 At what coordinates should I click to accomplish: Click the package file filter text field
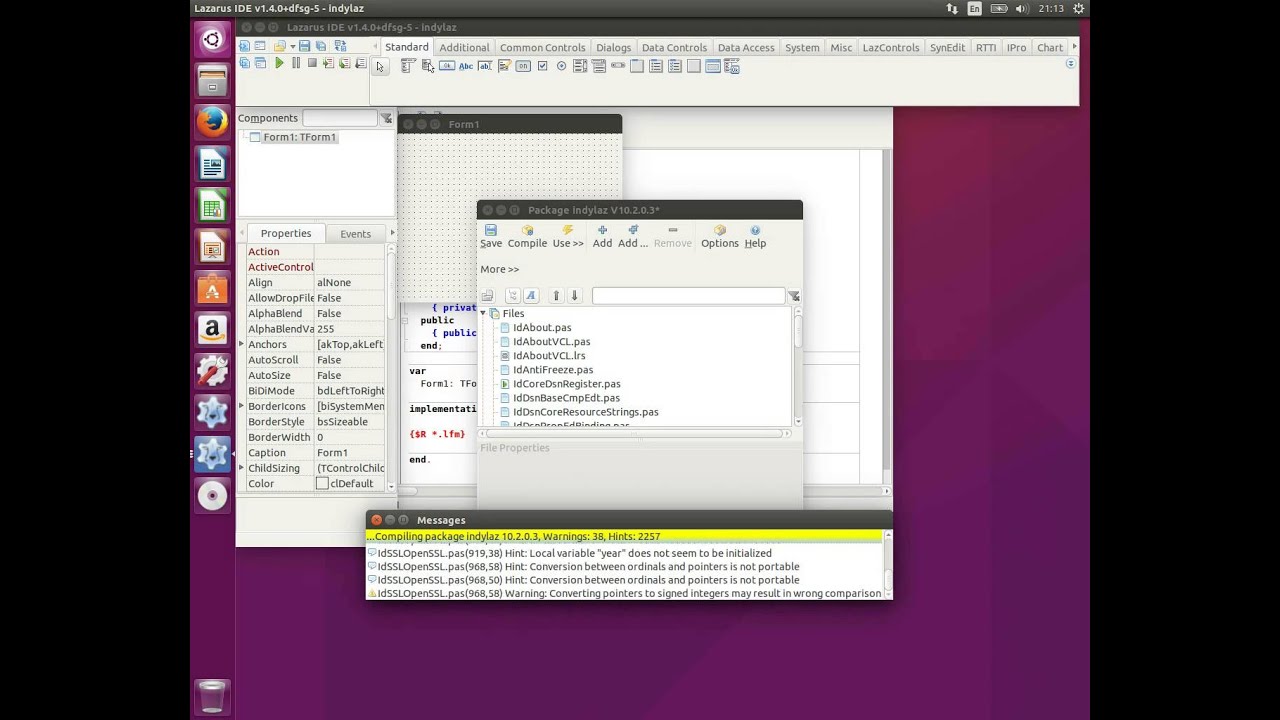click(x=688, y=296)
